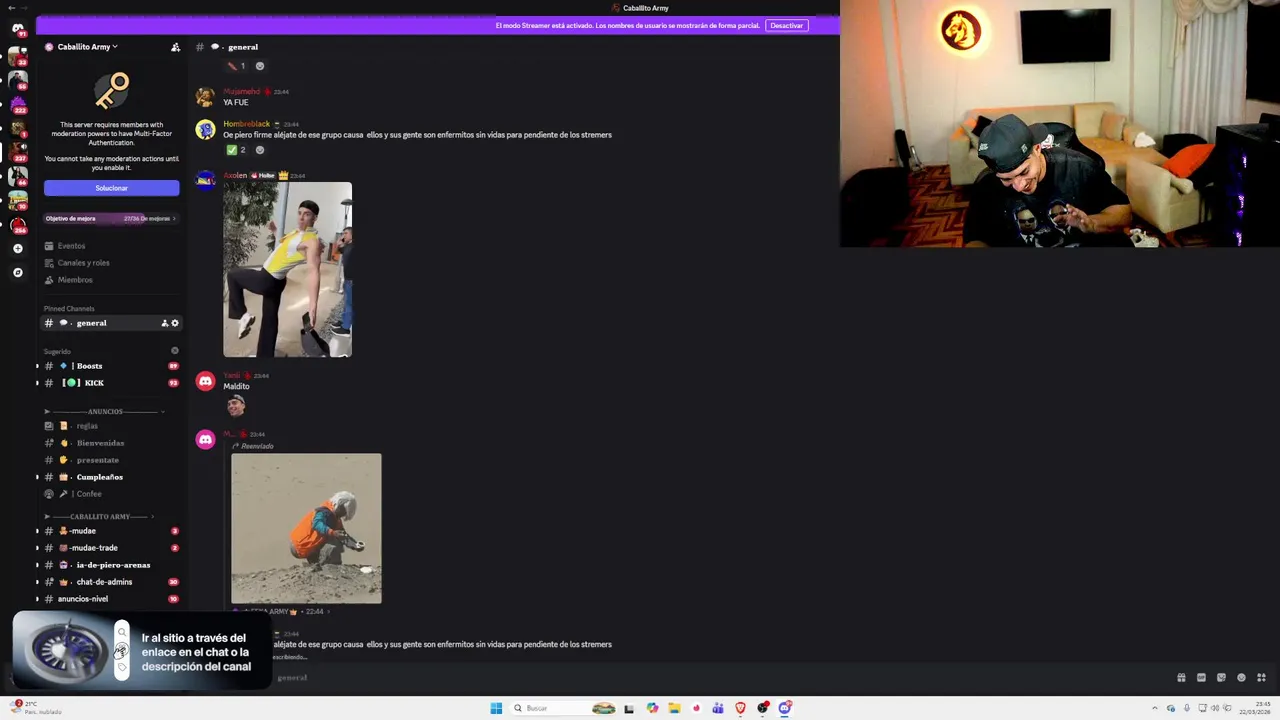Open the KICK channel
Image resolution: width=1280 pixels, height=720 pixels.
point(110,383)
